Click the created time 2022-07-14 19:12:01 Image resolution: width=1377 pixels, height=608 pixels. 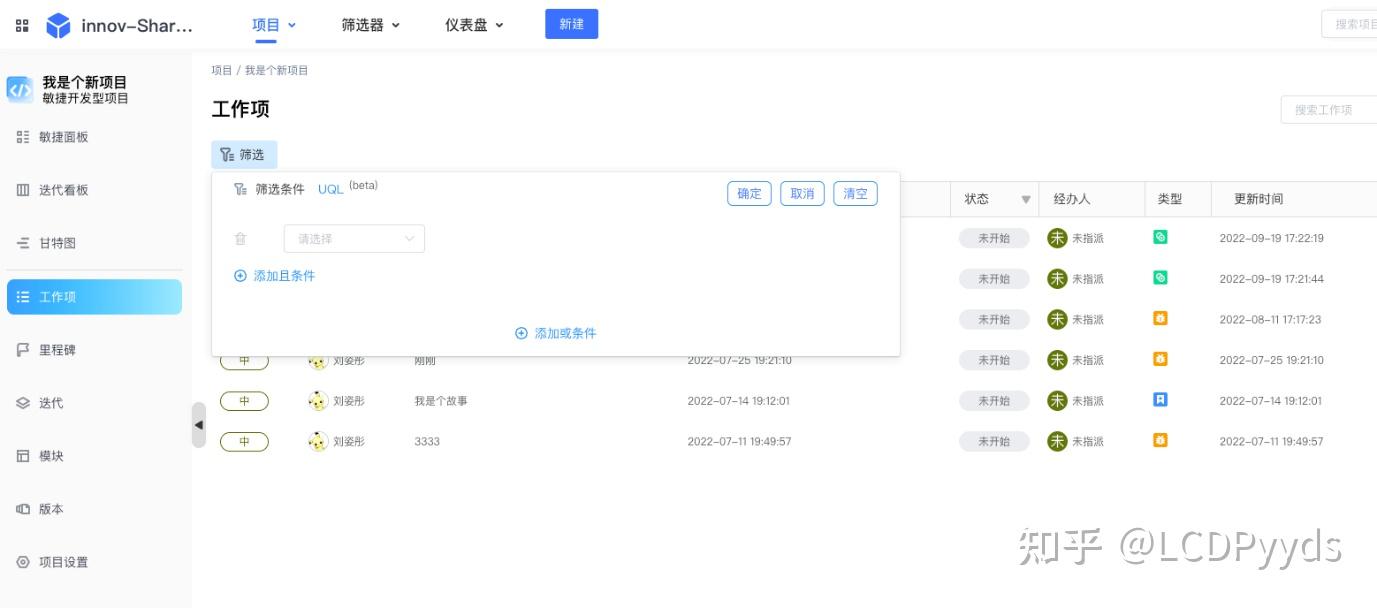(739, 401)
